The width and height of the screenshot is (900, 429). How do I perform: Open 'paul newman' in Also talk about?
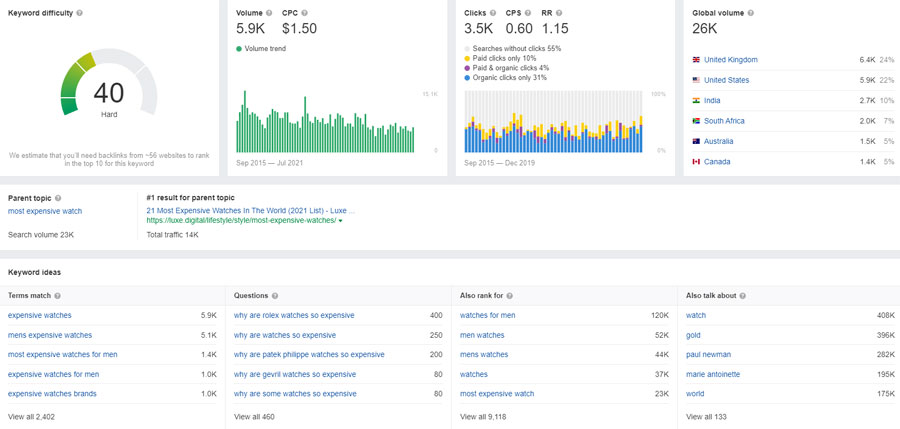tap(708, 354)
